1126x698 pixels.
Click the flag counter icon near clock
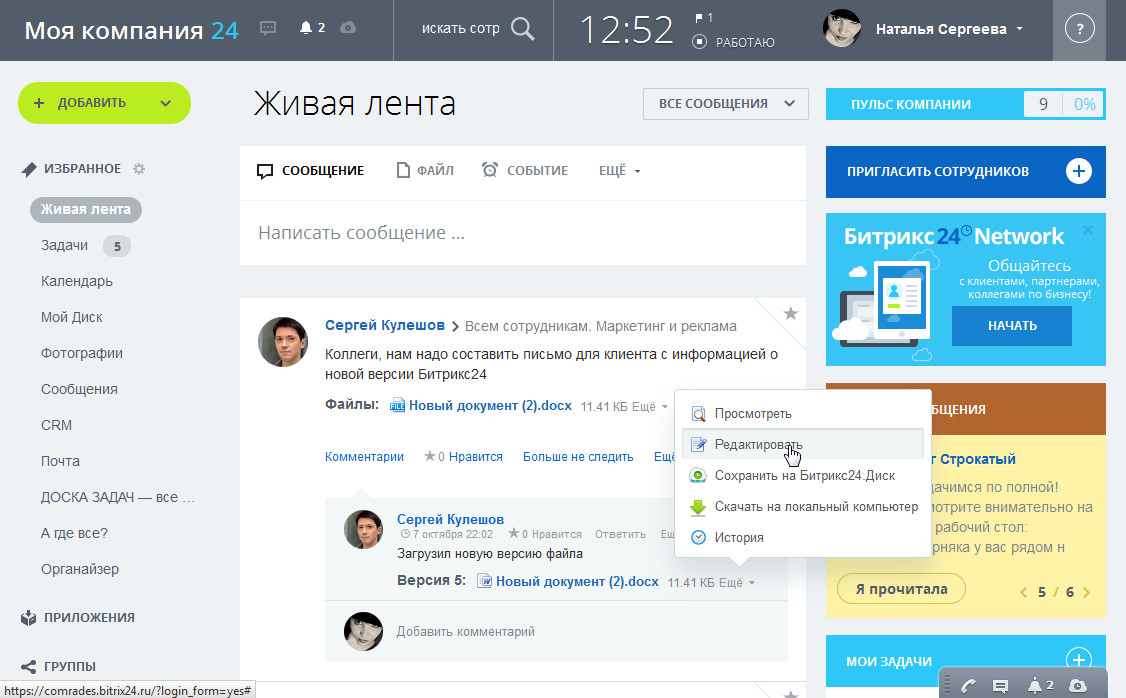click(703, 17)
